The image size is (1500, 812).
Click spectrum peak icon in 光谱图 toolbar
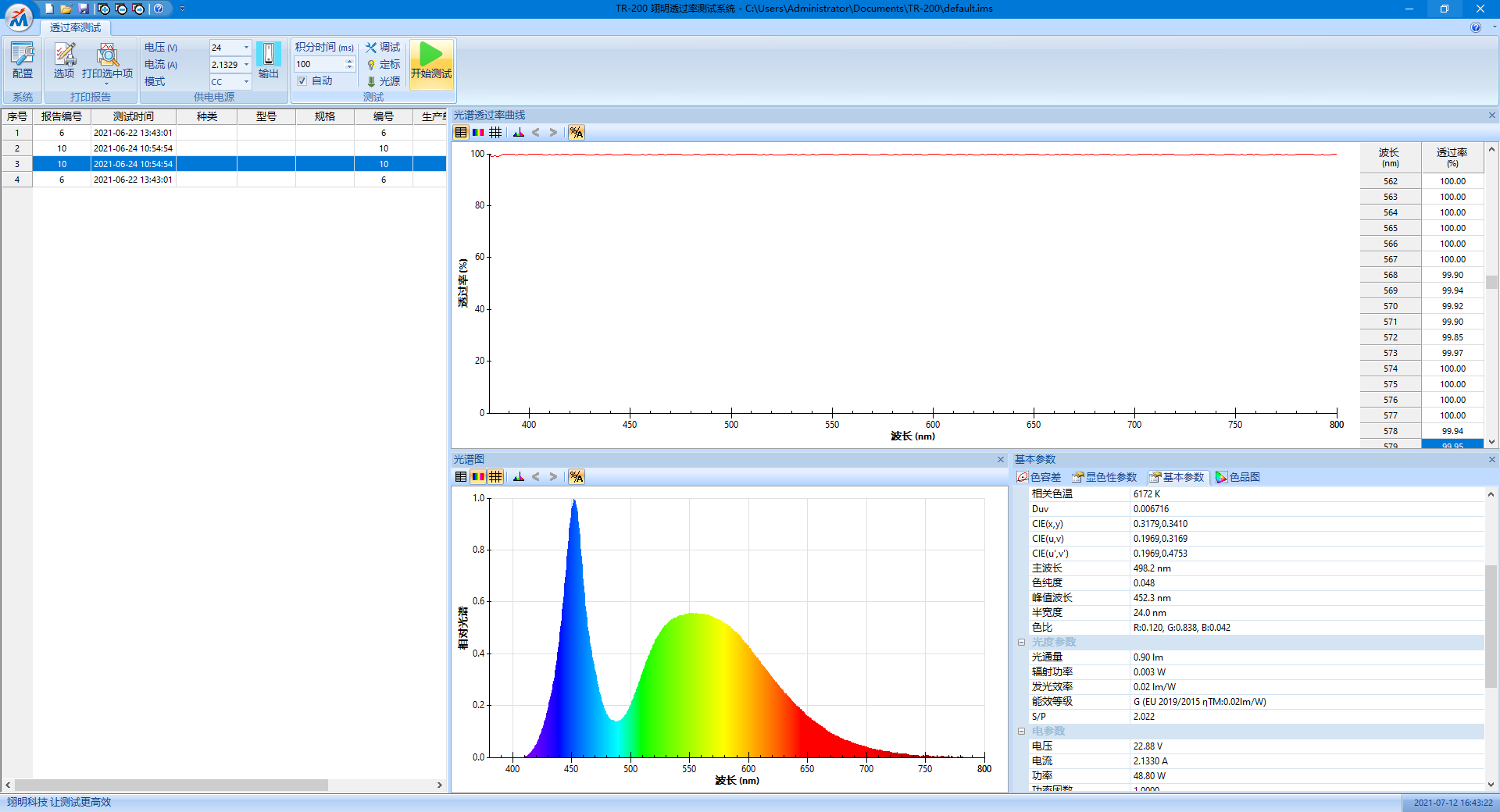[519, 477]
